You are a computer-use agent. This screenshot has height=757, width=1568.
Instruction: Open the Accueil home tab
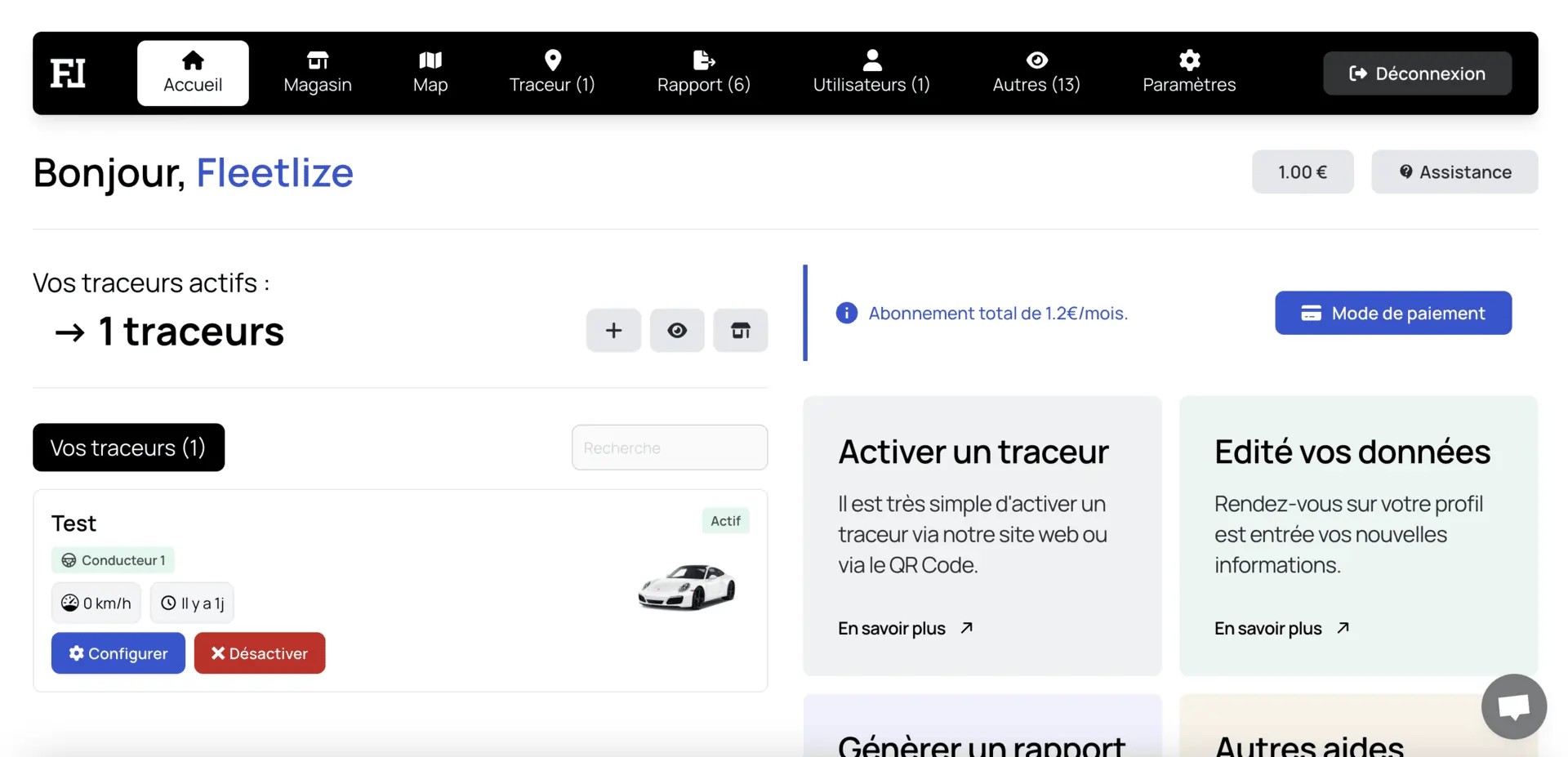pos(193,73)
